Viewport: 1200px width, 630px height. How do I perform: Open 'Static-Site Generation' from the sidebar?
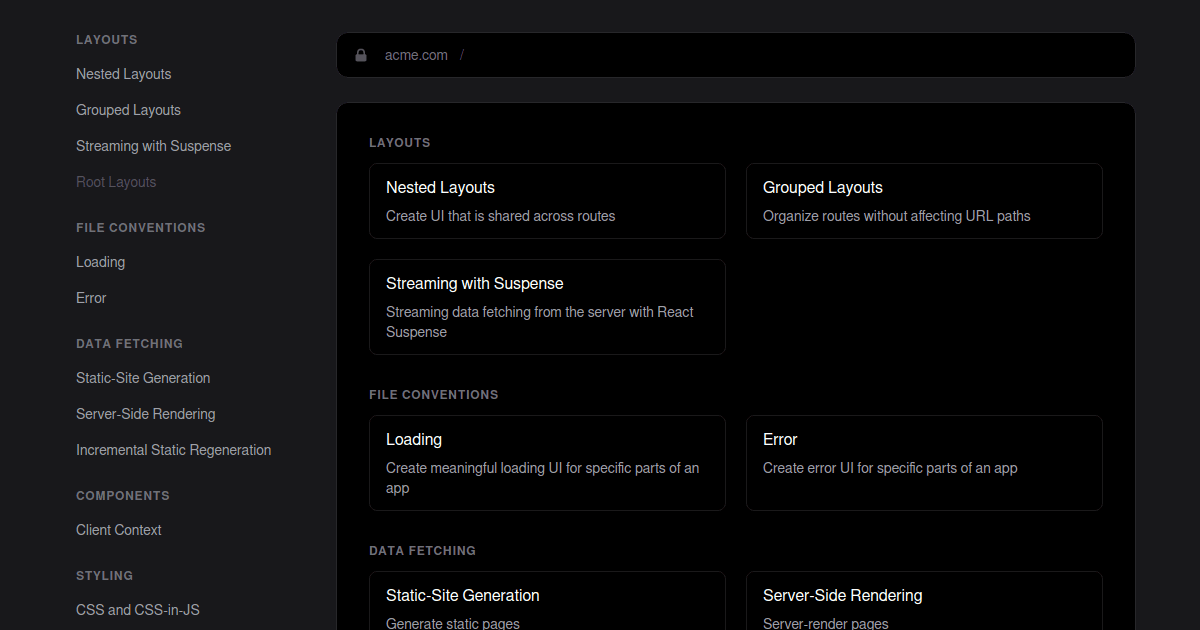(143, 378)
